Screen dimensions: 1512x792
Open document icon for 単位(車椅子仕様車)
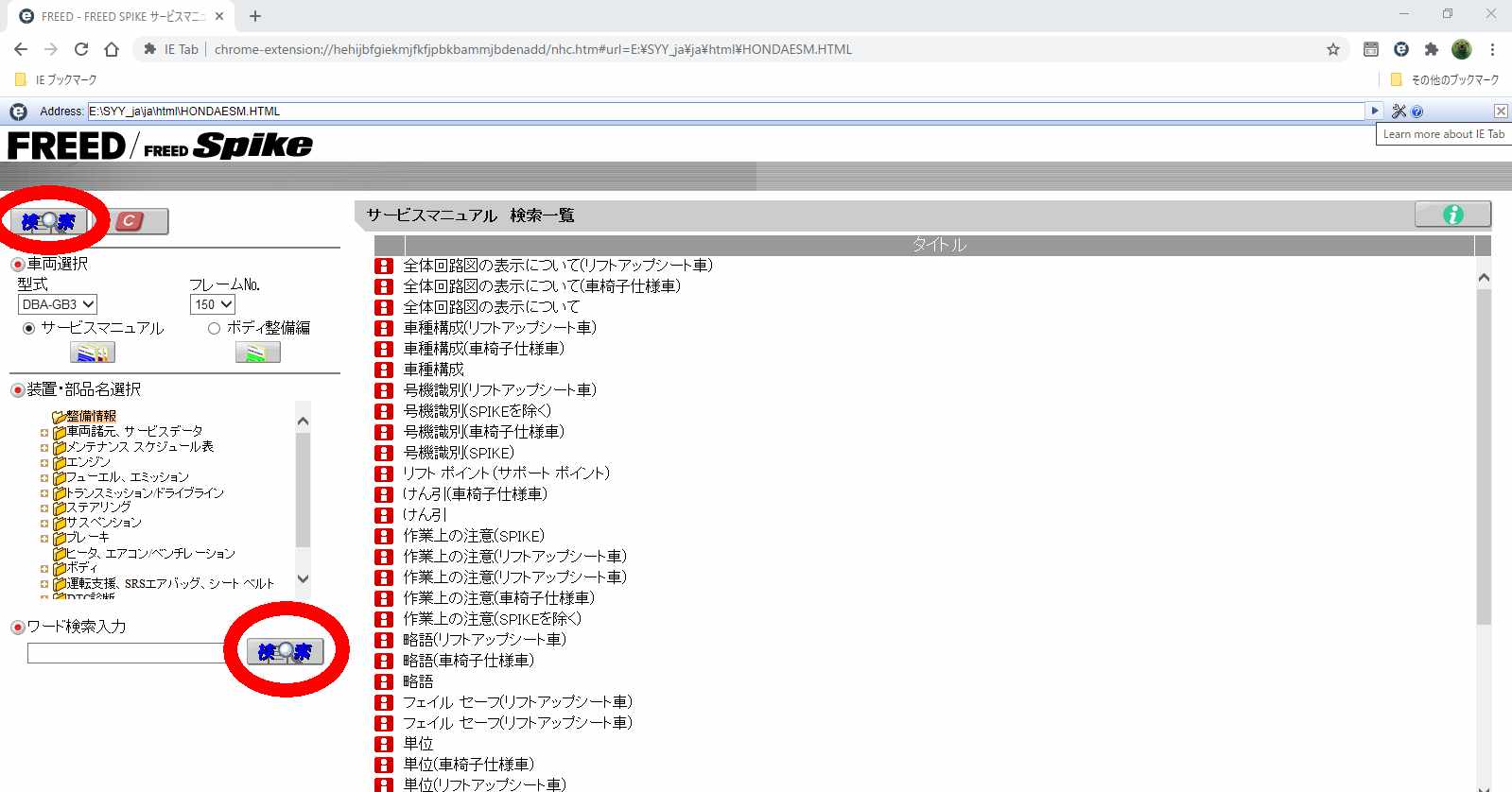click(x=384, y=765)
